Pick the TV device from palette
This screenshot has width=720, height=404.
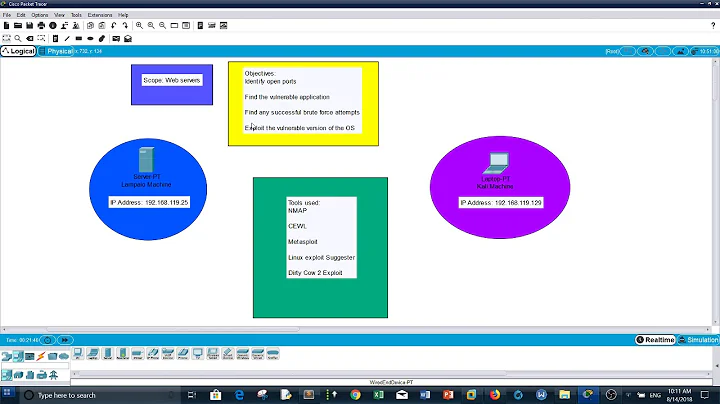click(198, 354)
